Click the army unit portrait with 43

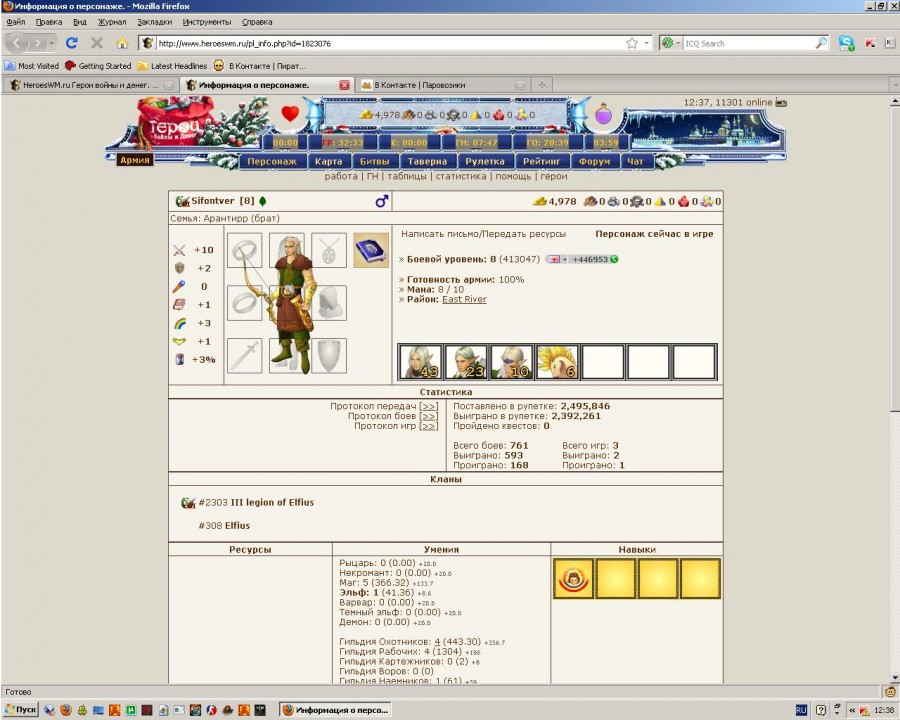(421, 362)
